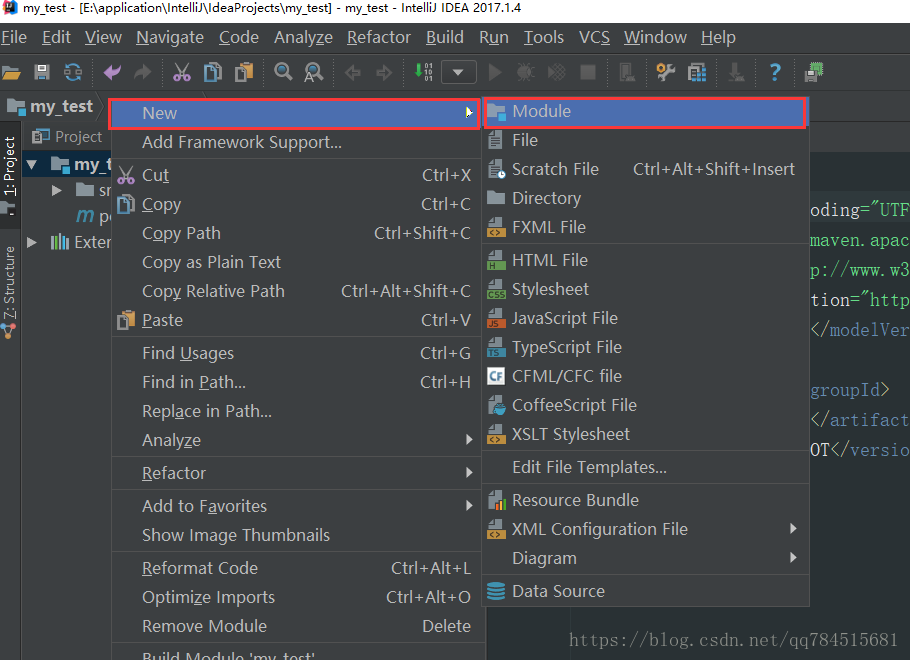Image resolution: width=910 pixels, height=660 pixels.
Task: Choose File in the New submenu
Action: pyautogui.click(x=645, y=140)
